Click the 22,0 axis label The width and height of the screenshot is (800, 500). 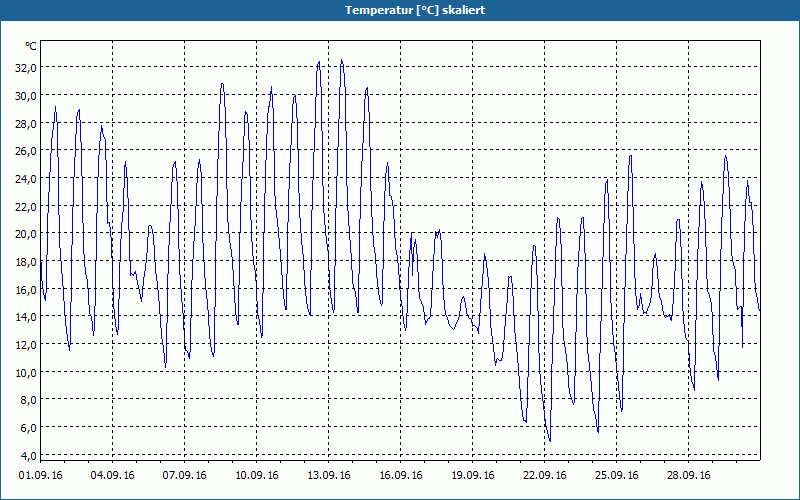26,207
